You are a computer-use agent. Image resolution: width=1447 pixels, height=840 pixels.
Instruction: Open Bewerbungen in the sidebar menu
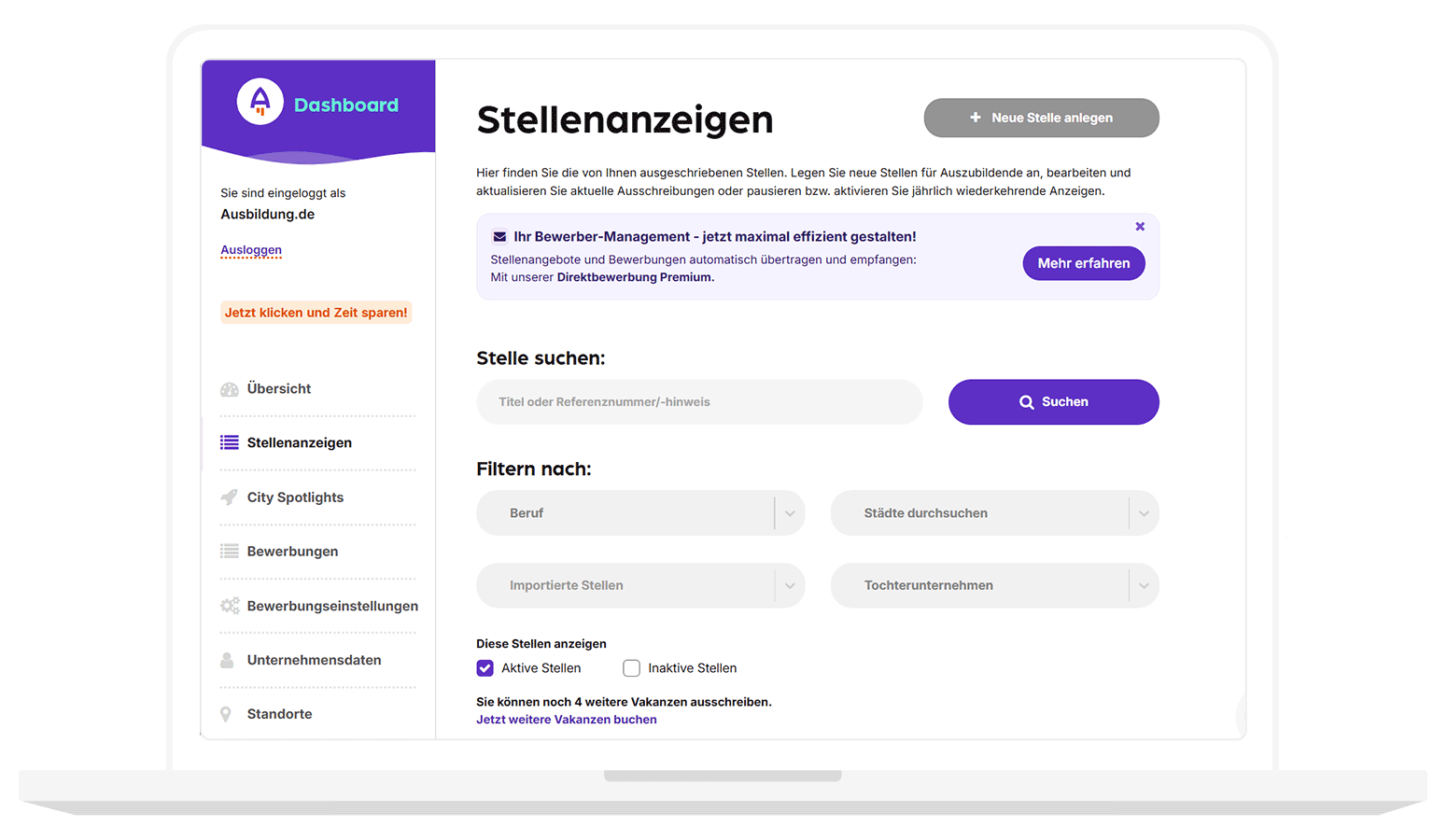tap(292, 552)
